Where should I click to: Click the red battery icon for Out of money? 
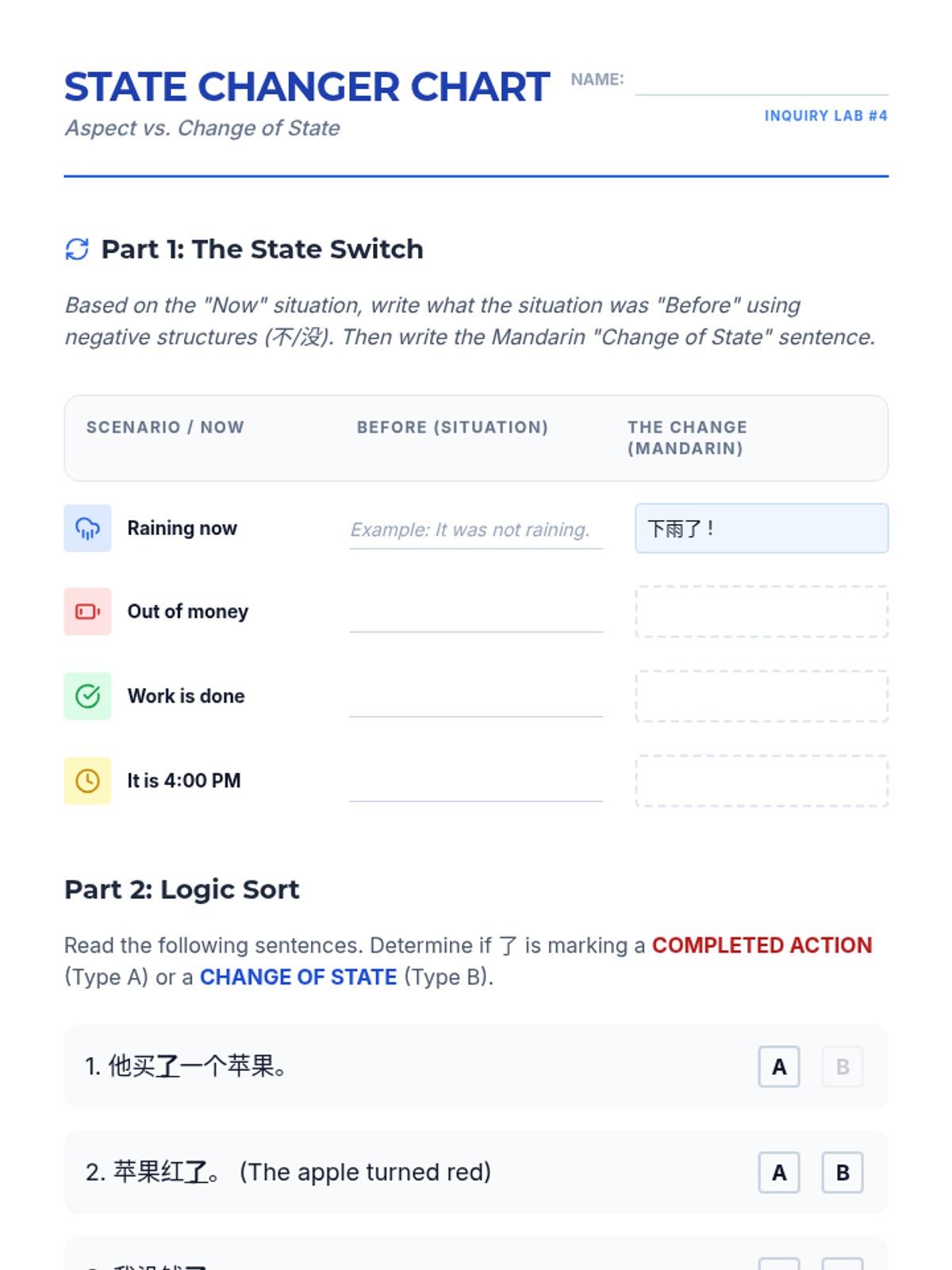[x=87, y=611]
